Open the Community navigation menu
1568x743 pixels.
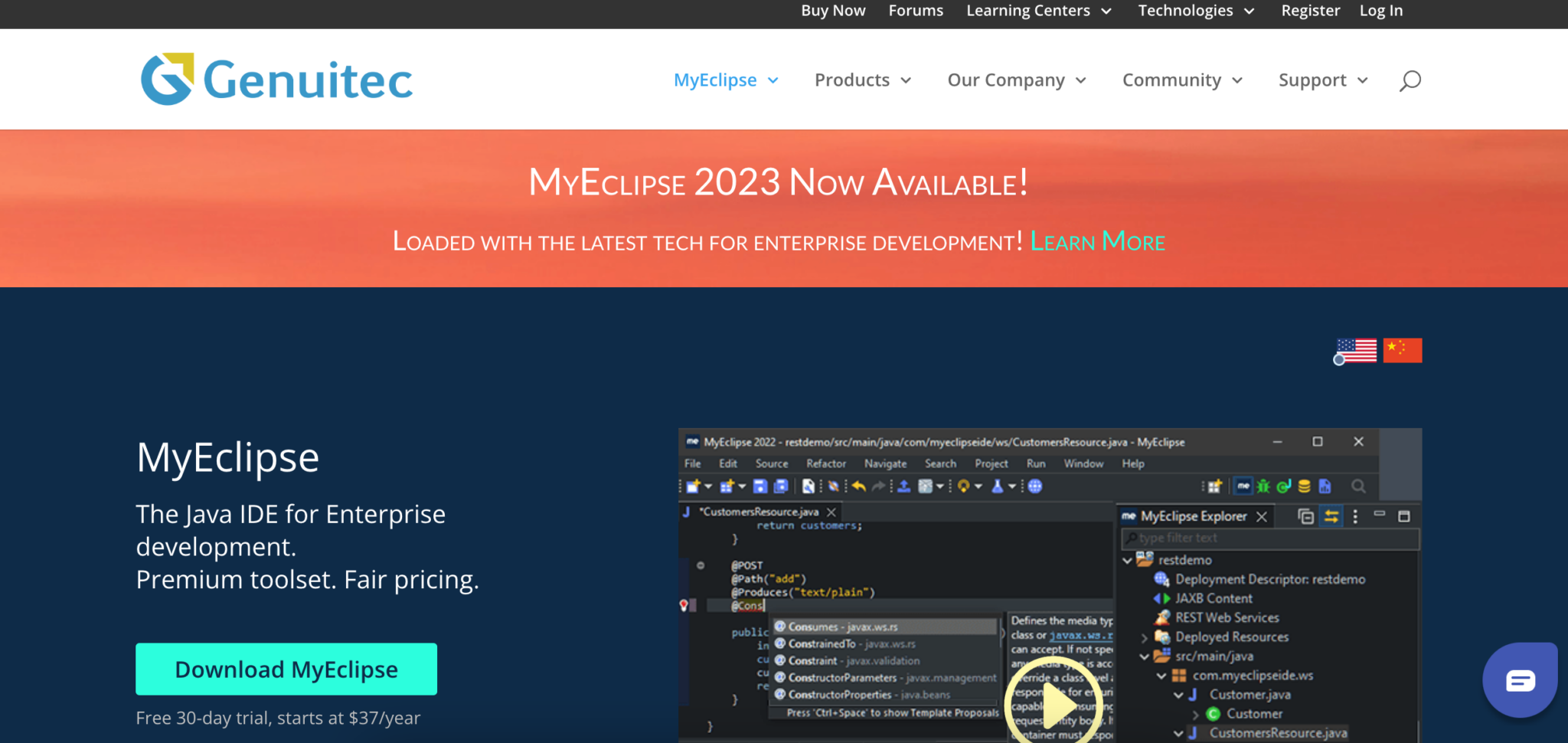(x=1182, y=80)
